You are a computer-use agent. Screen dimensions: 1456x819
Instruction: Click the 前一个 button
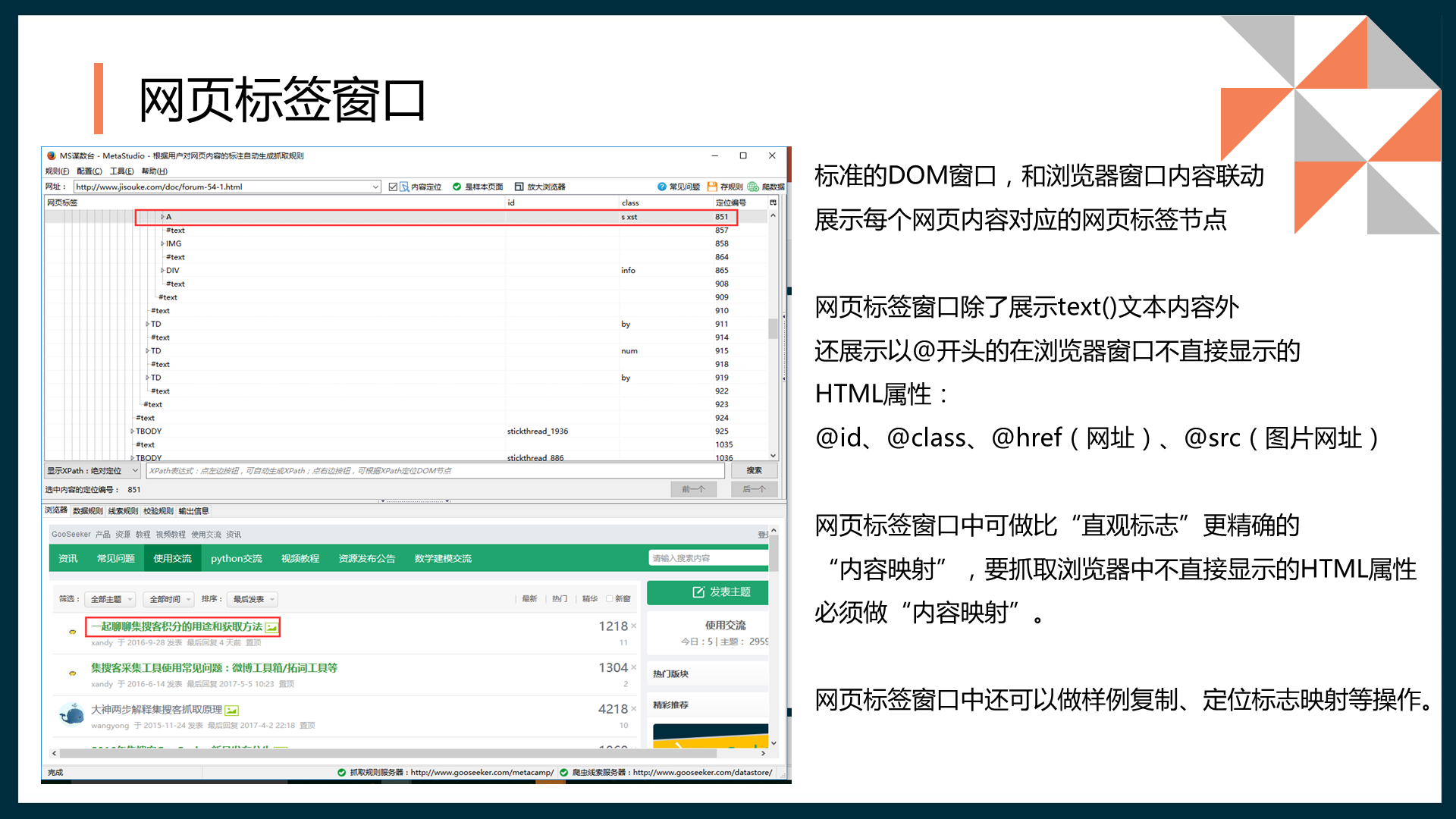click(693, 489)
